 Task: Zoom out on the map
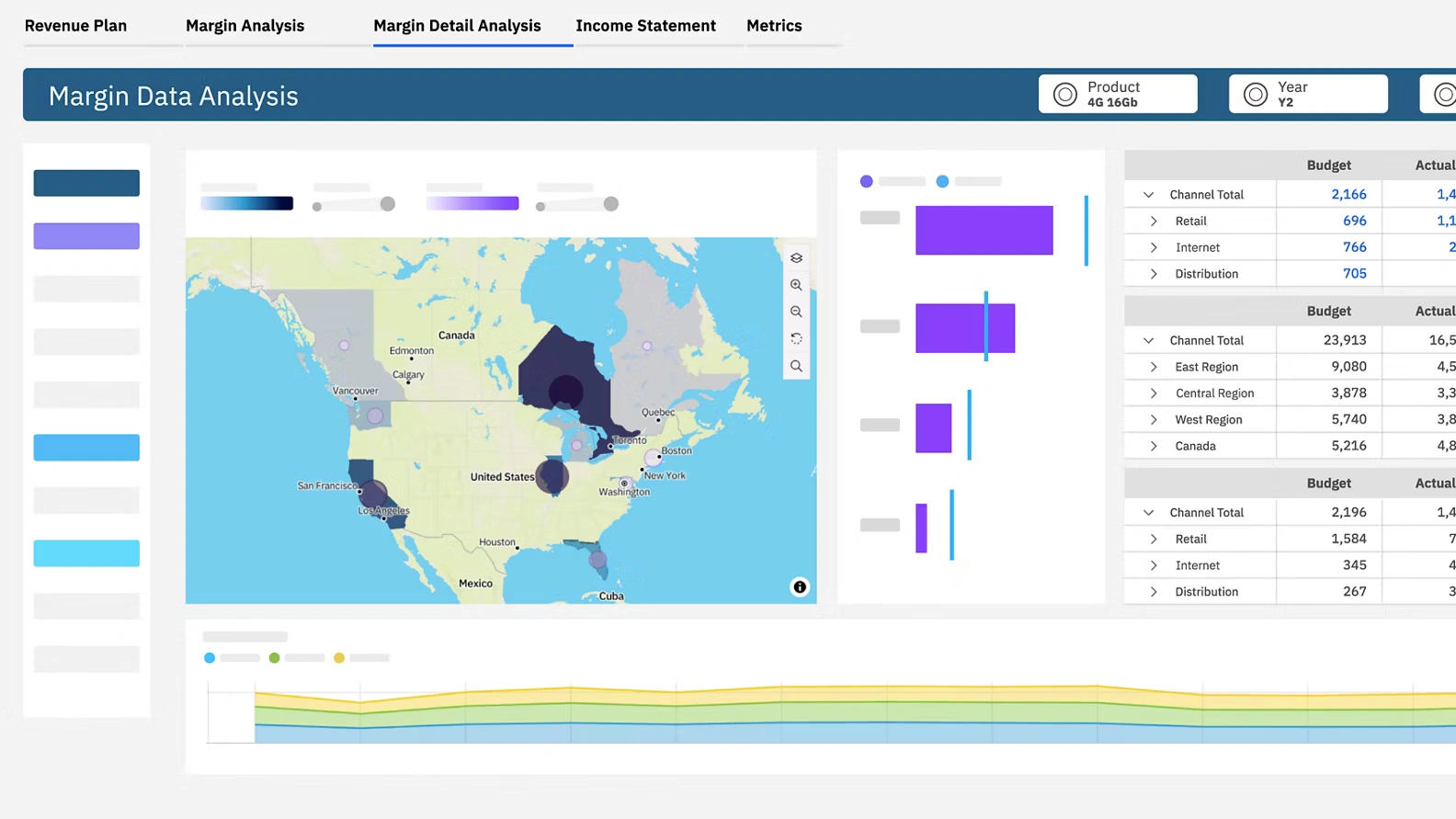796,313
